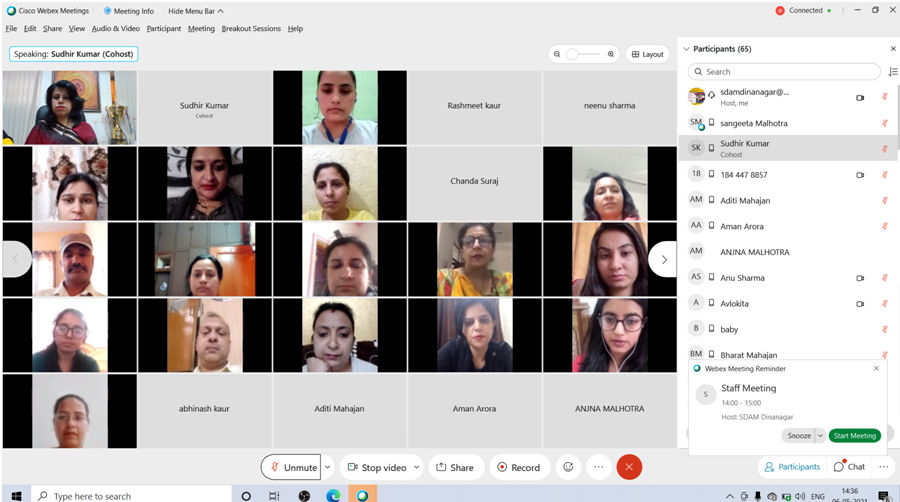Collapse the Participants (65) panel header
The height and width of the screenshot is (502, 900).
(686, 49)
